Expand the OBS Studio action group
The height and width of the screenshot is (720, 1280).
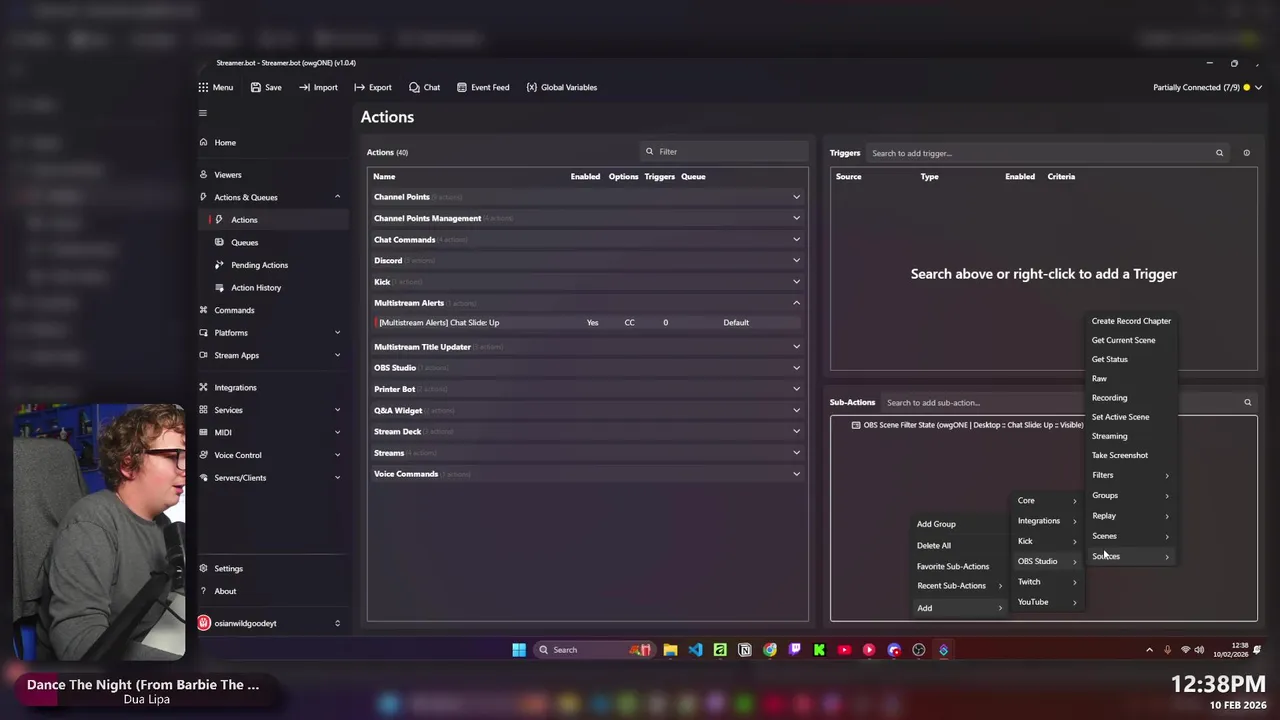point(587,368)
